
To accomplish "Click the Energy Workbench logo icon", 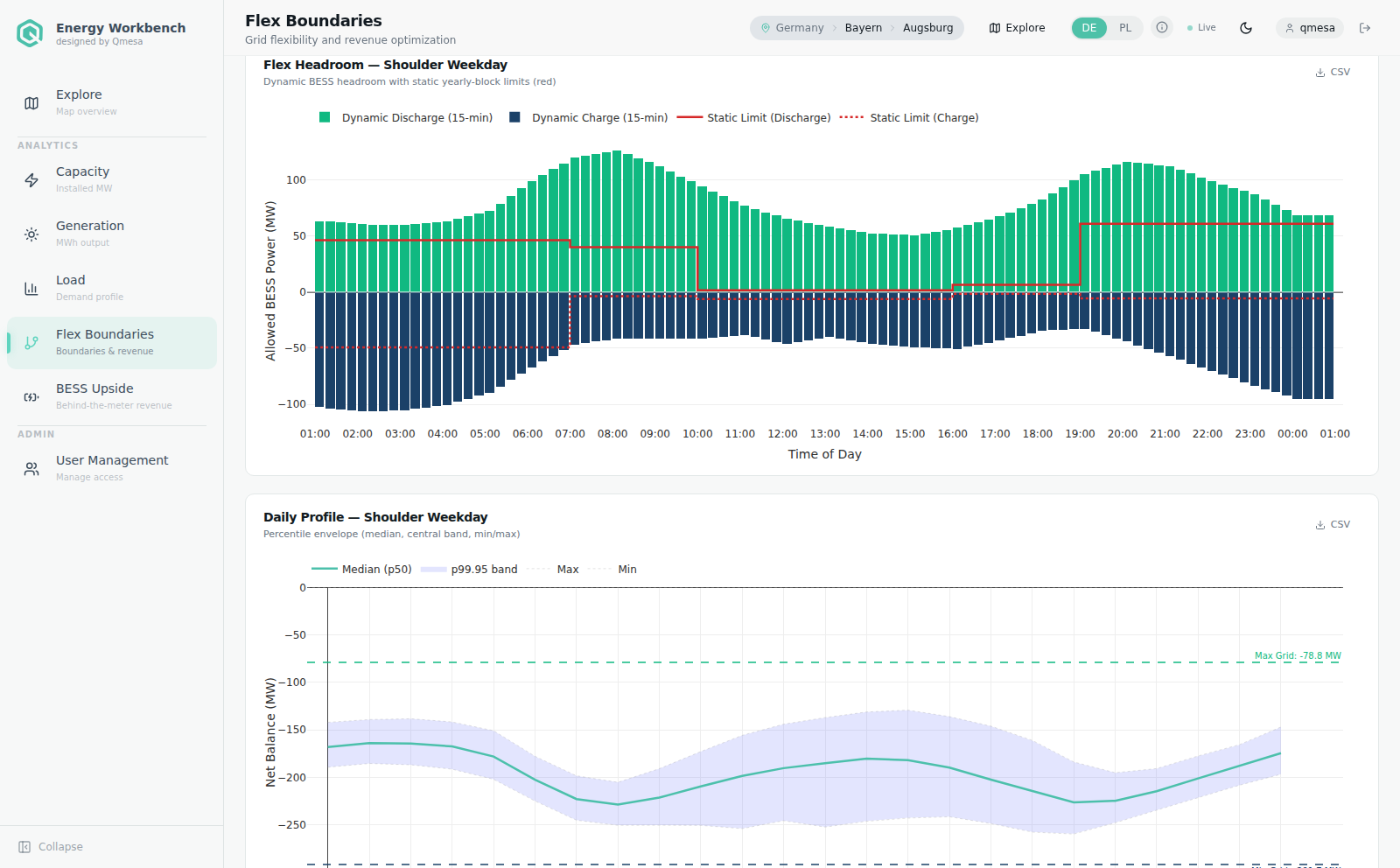I will [x=30, y=33].
